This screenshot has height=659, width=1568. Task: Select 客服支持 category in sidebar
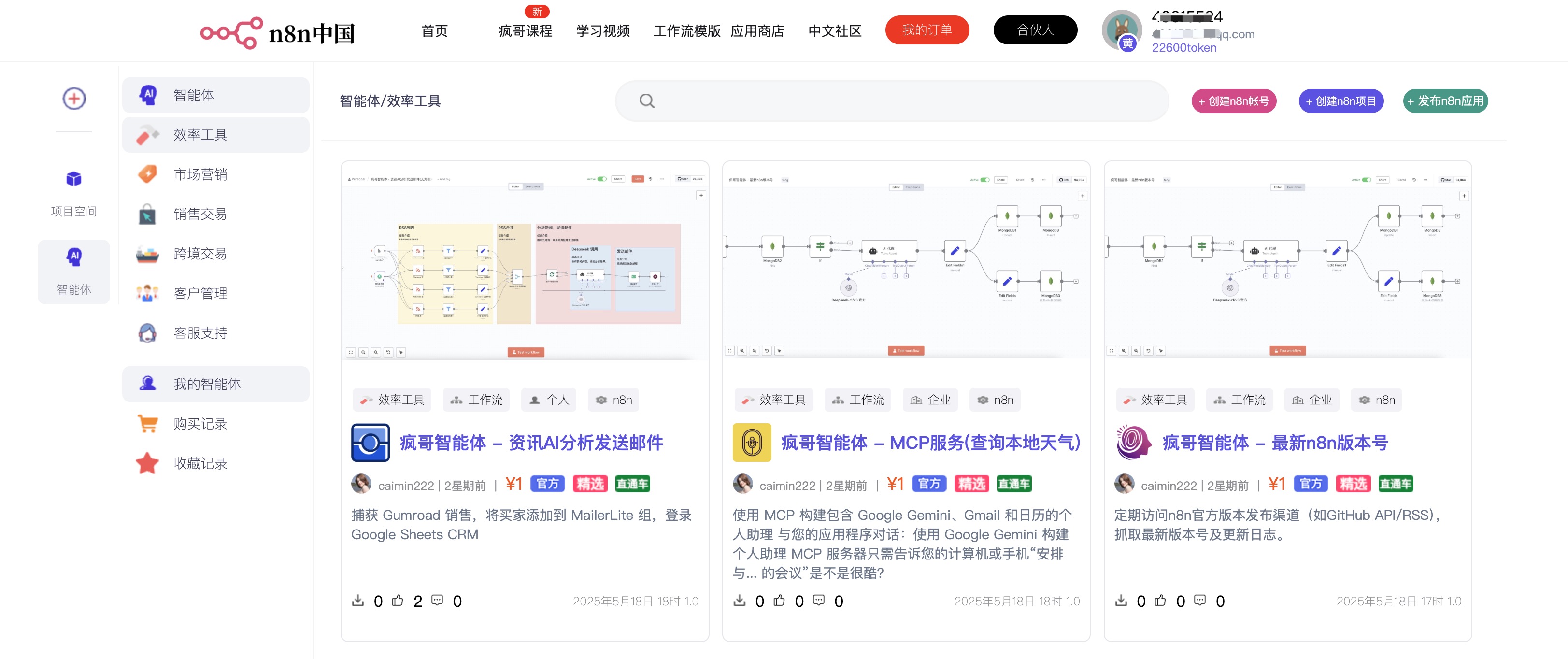(215, 332)
